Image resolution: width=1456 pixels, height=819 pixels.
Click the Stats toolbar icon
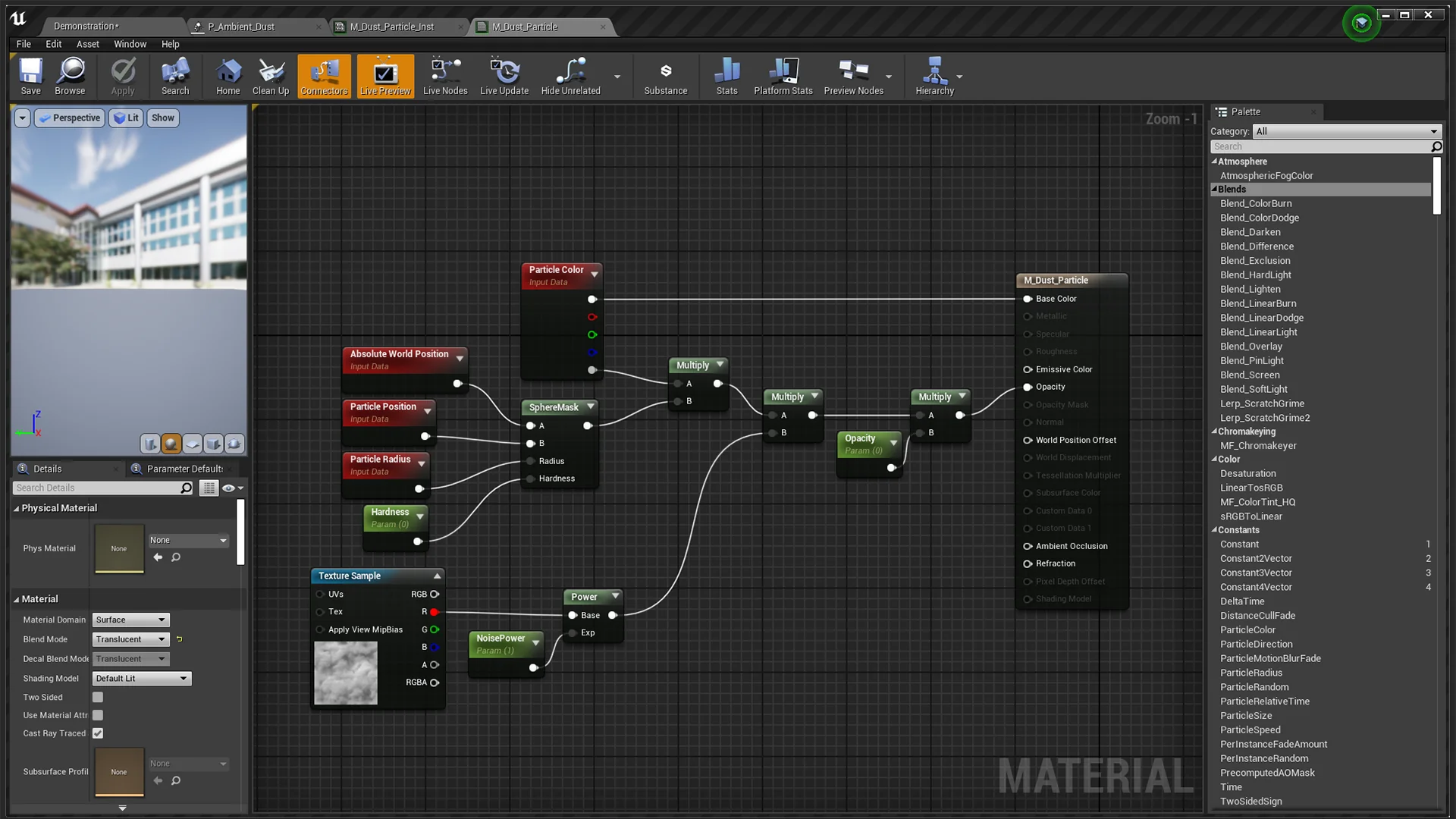(x=726, y=76)
